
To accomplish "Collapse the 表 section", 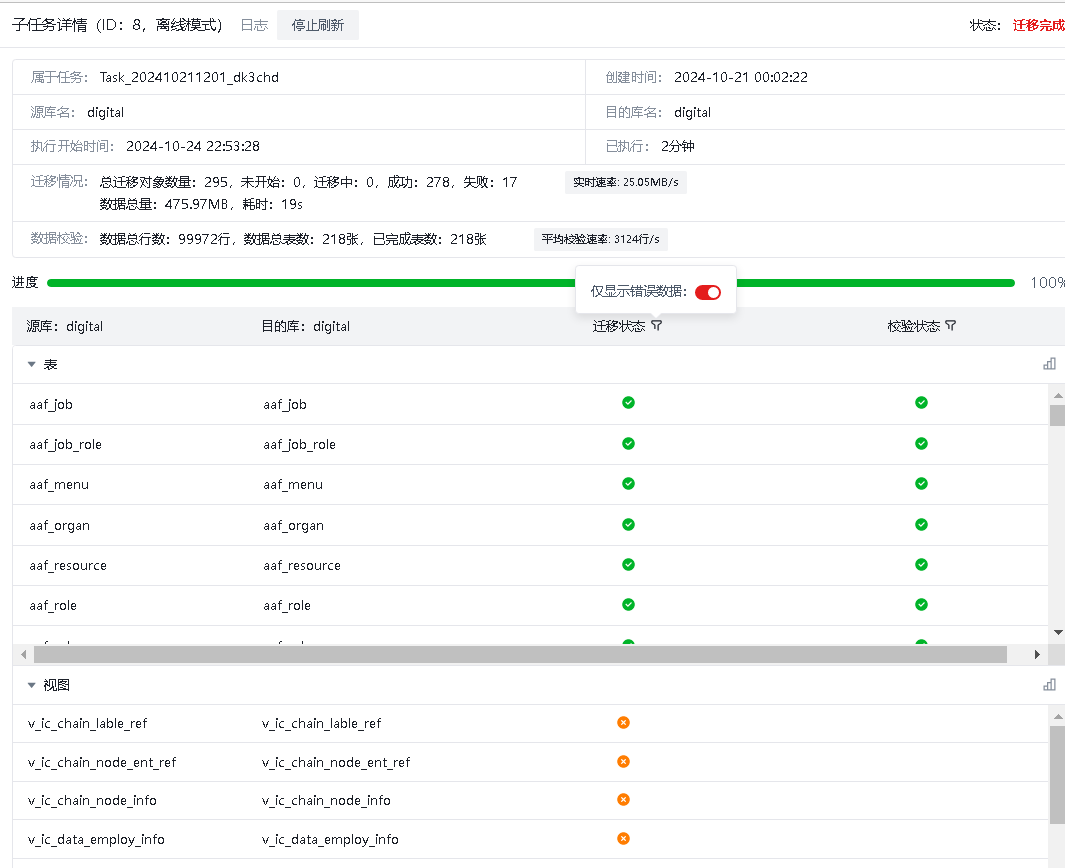I will coord(31,365).
